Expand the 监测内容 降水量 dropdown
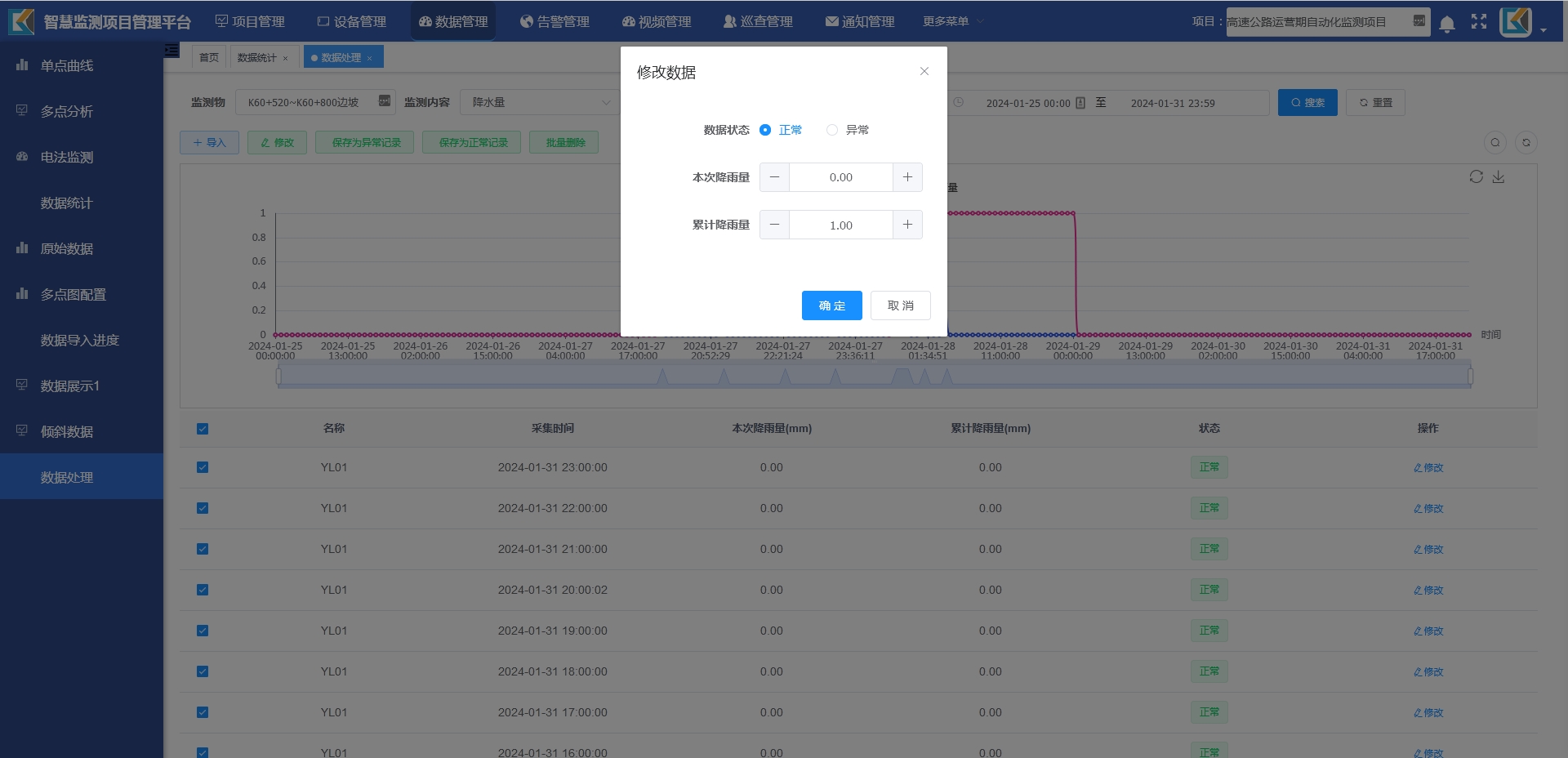Screen dimensions: 1568x758 click(541, 103)
